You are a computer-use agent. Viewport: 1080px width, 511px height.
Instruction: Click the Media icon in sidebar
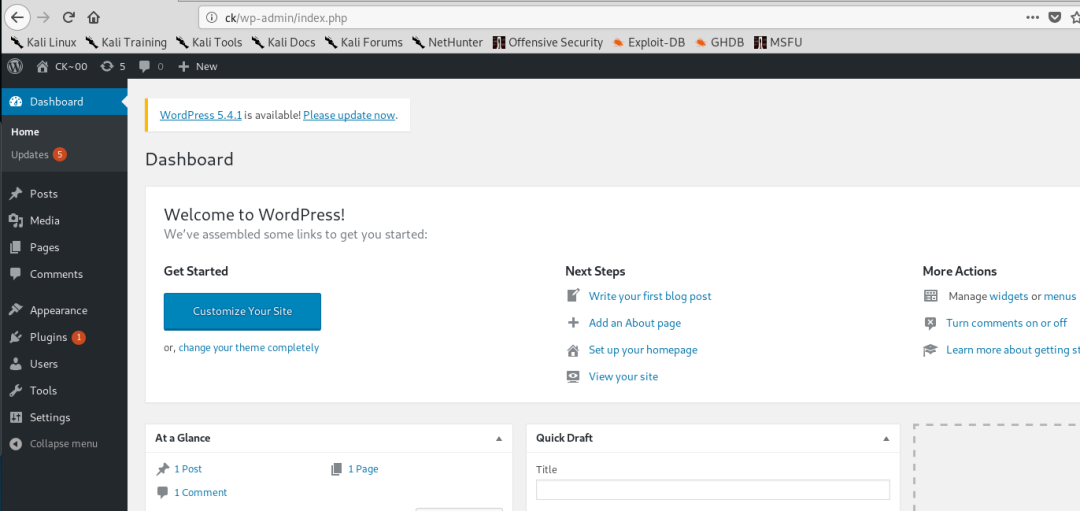tap(16, 220)
